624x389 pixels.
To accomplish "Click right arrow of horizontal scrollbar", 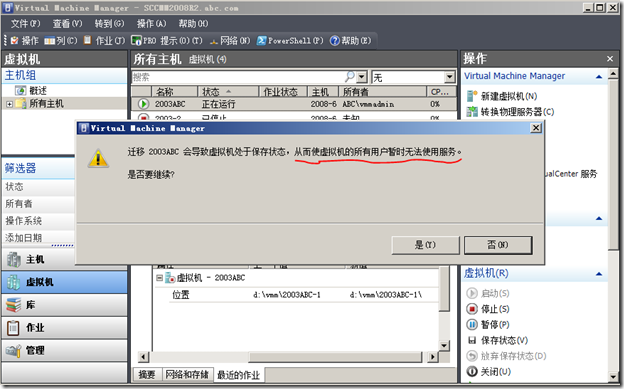I will [433, 357].
